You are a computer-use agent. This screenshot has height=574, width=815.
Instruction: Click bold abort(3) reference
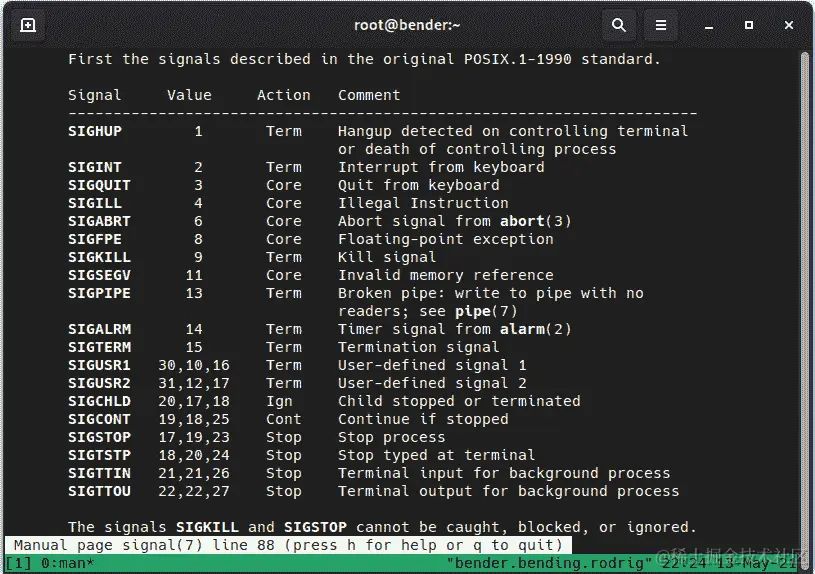point(535,221)
